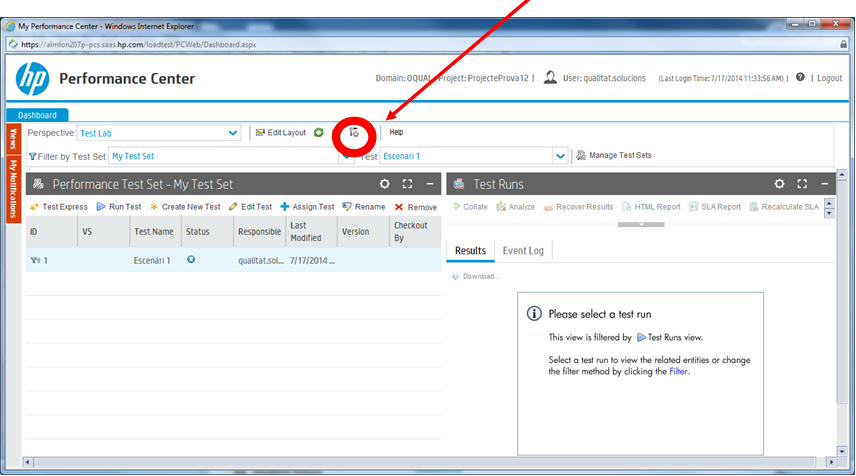This screenshot has width=856, height=476.
Task: Click Test Runs toolbar scroll down arrow
Action: (x=830, y=213)
